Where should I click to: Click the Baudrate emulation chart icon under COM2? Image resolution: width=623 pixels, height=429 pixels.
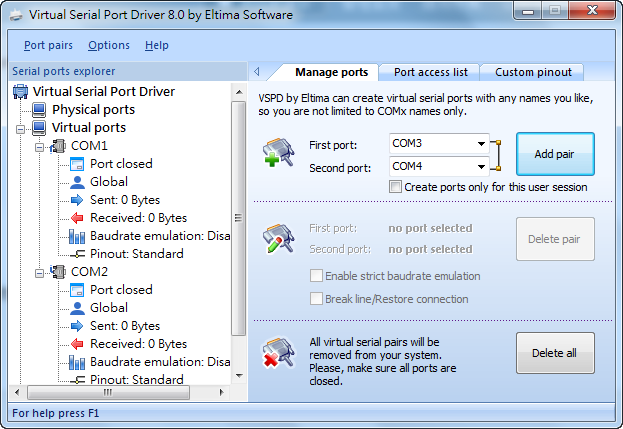[x=77, y=362]
